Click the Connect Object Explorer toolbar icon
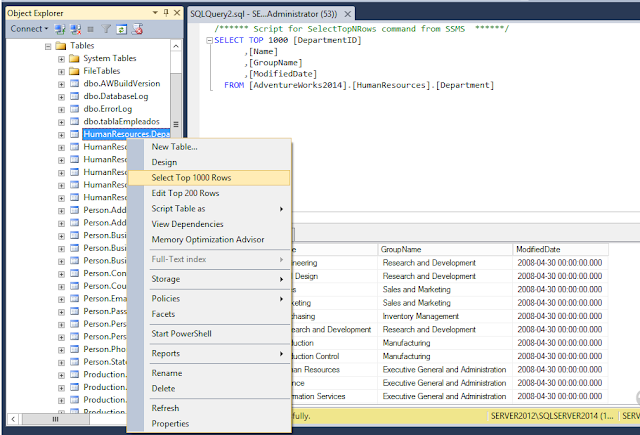 pos(60,29)
